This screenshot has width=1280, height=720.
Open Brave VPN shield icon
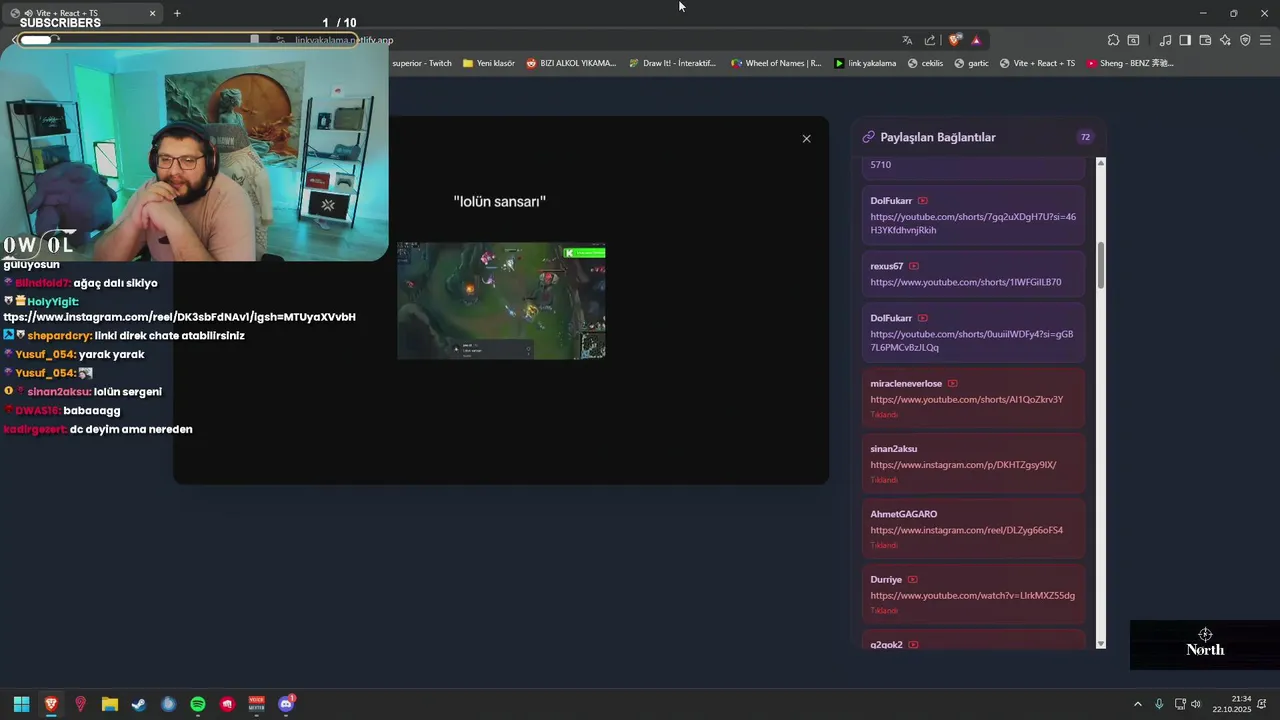point(1245,40)
